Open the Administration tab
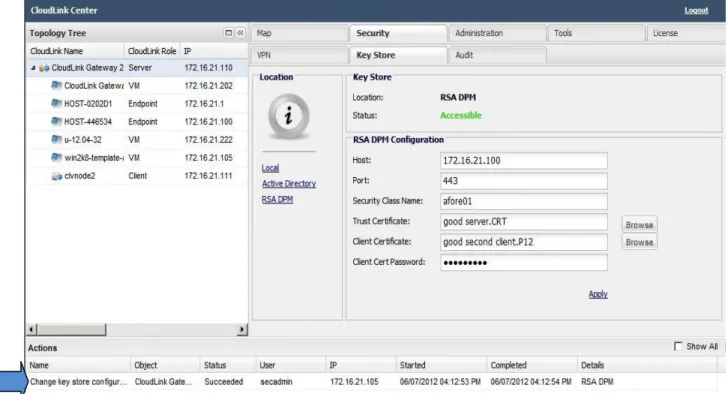The height and width of the screenshot is (394, 728). (498, 33)
